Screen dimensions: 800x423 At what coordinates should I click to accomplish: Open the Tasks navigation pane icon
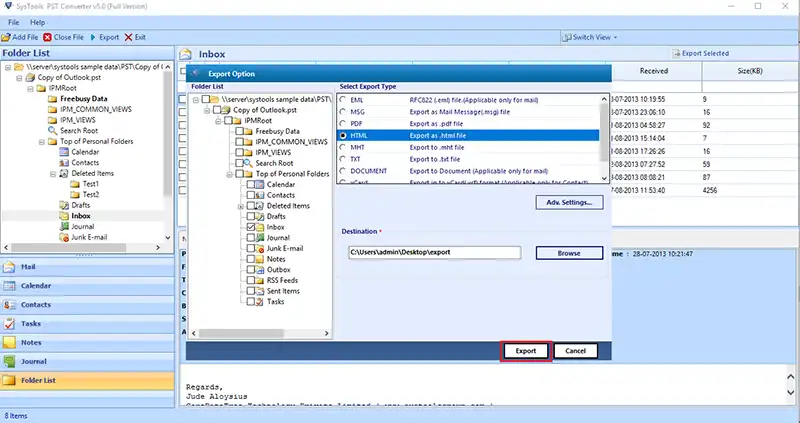click(x=9, y=324)
